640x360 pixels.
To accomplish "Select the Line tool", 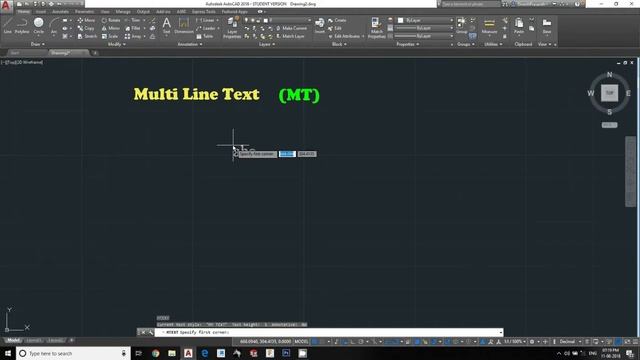I will tap(8, 25).
